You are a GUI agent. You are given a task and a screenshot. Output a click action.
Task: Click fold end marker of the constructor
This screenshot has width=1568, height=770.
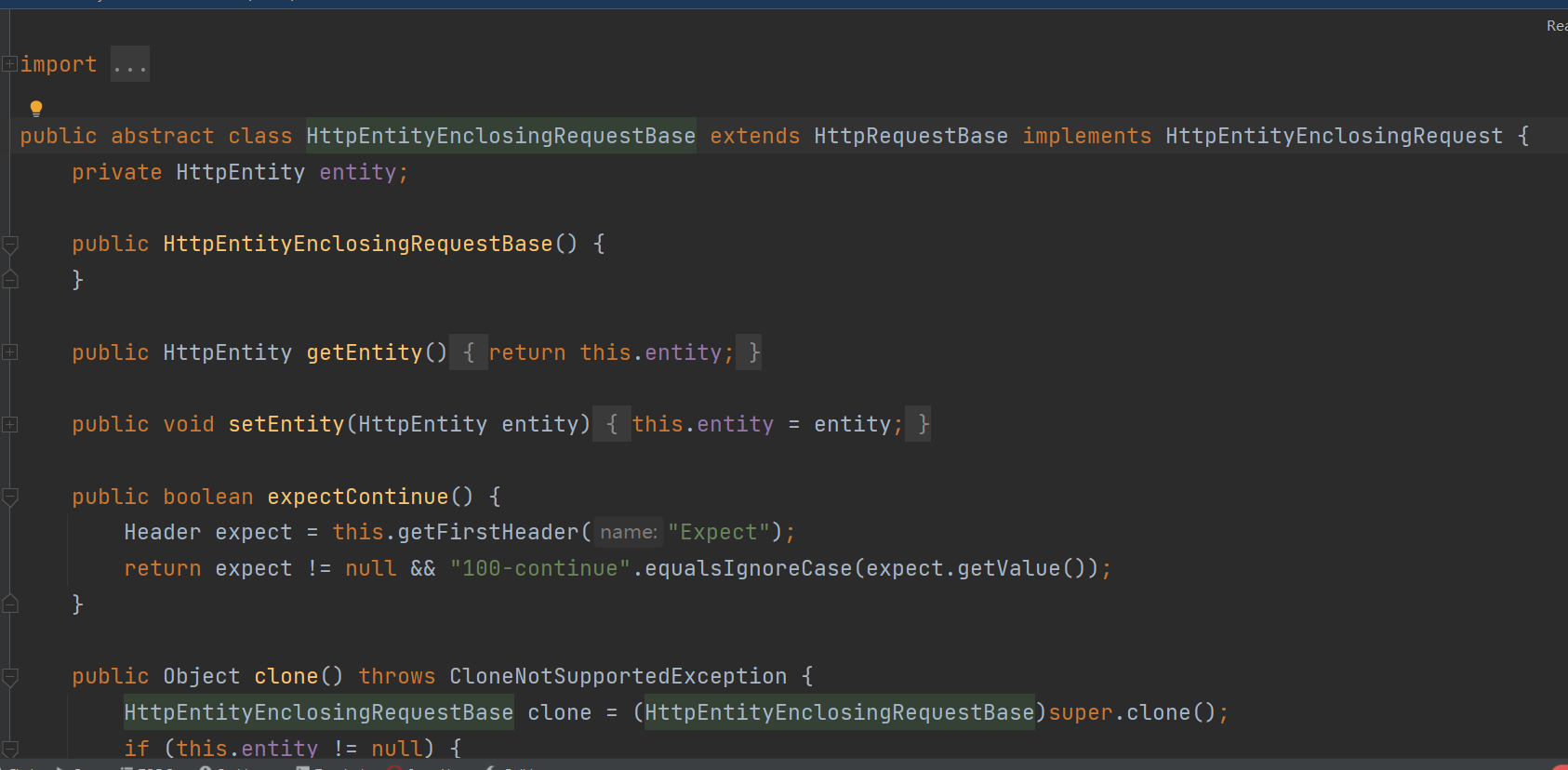coord(10,279)
